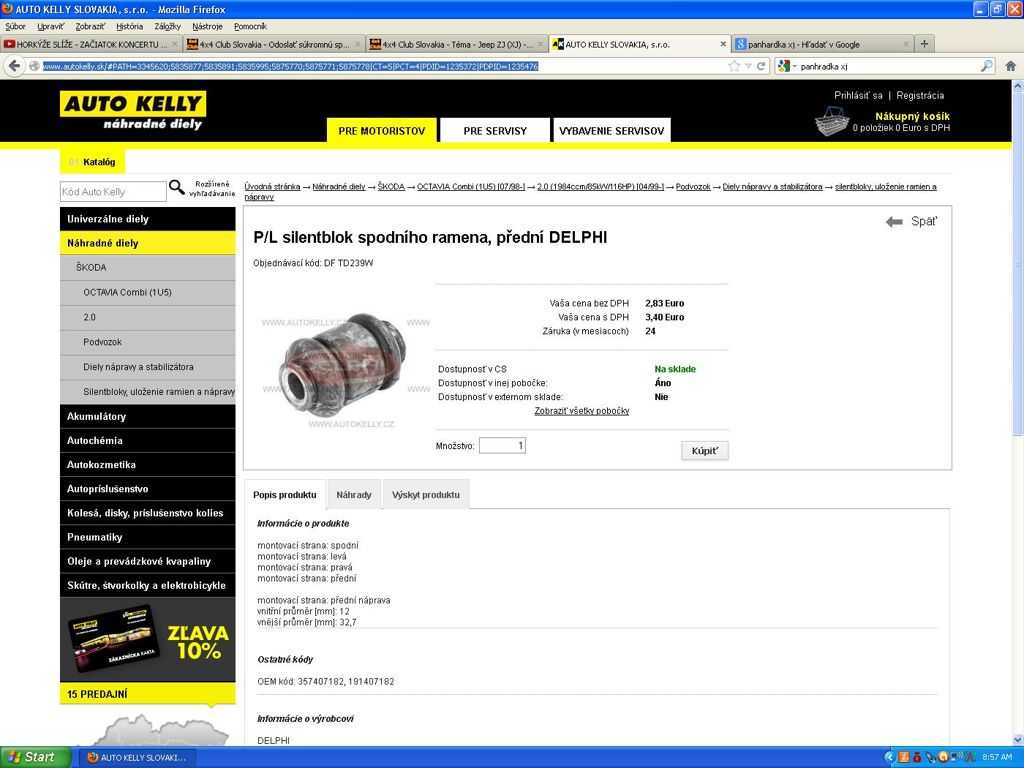Open Autokozmetika sidebar category
Screen dimensions: 1024x768
(x=148, y=464)
